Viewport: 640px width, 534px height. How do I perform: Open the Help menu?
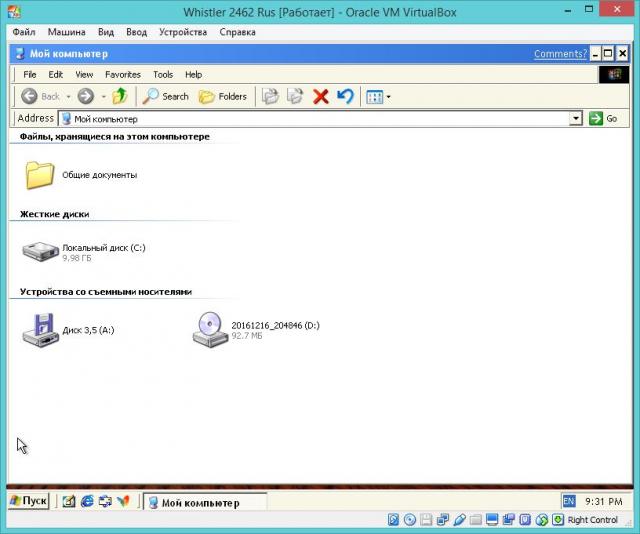(x=193, y=75)
